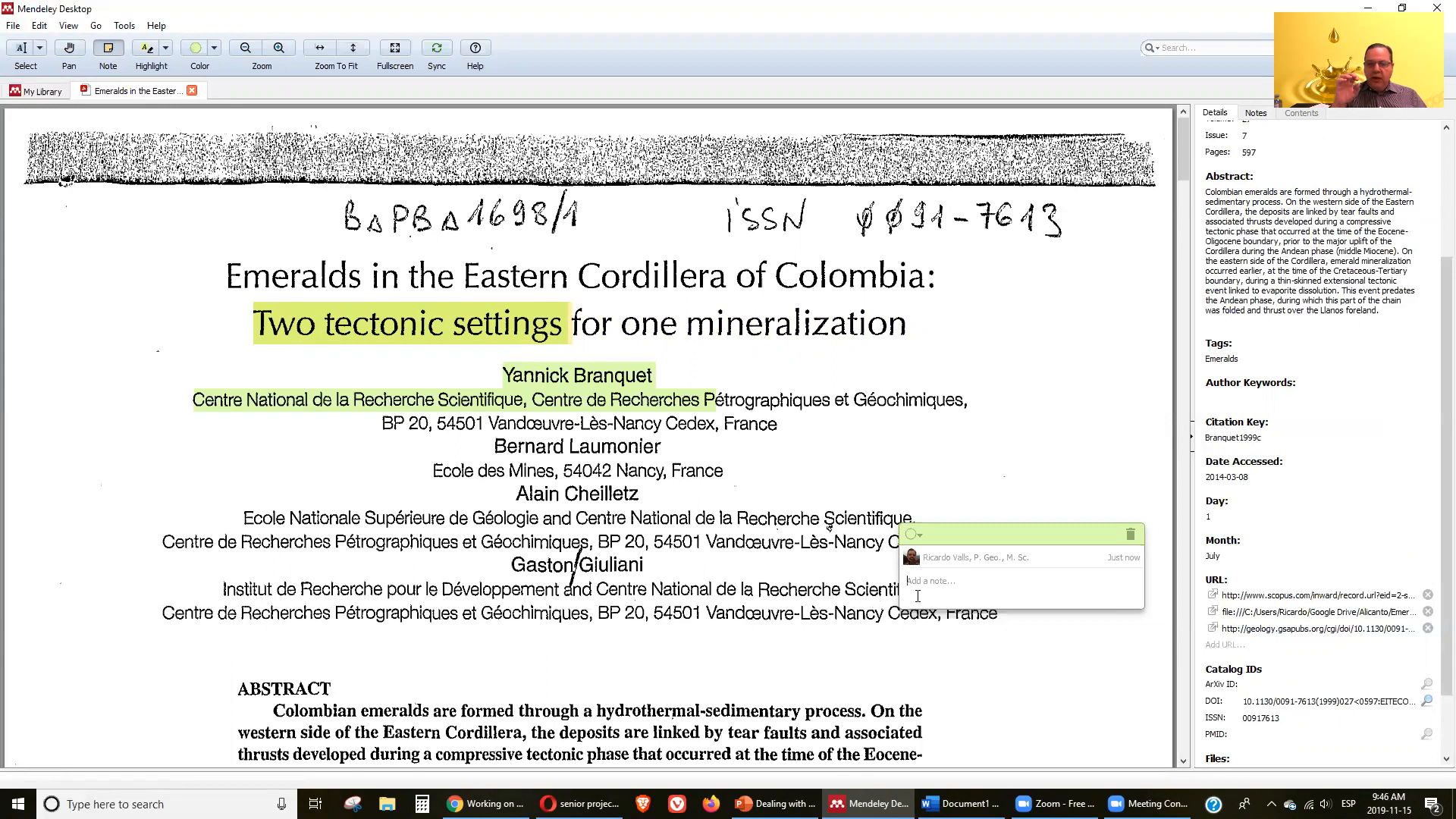The height and width of the screenshot is (819, 1456).
Task: Select the text Select tool
Action: [x=20, y=48]
